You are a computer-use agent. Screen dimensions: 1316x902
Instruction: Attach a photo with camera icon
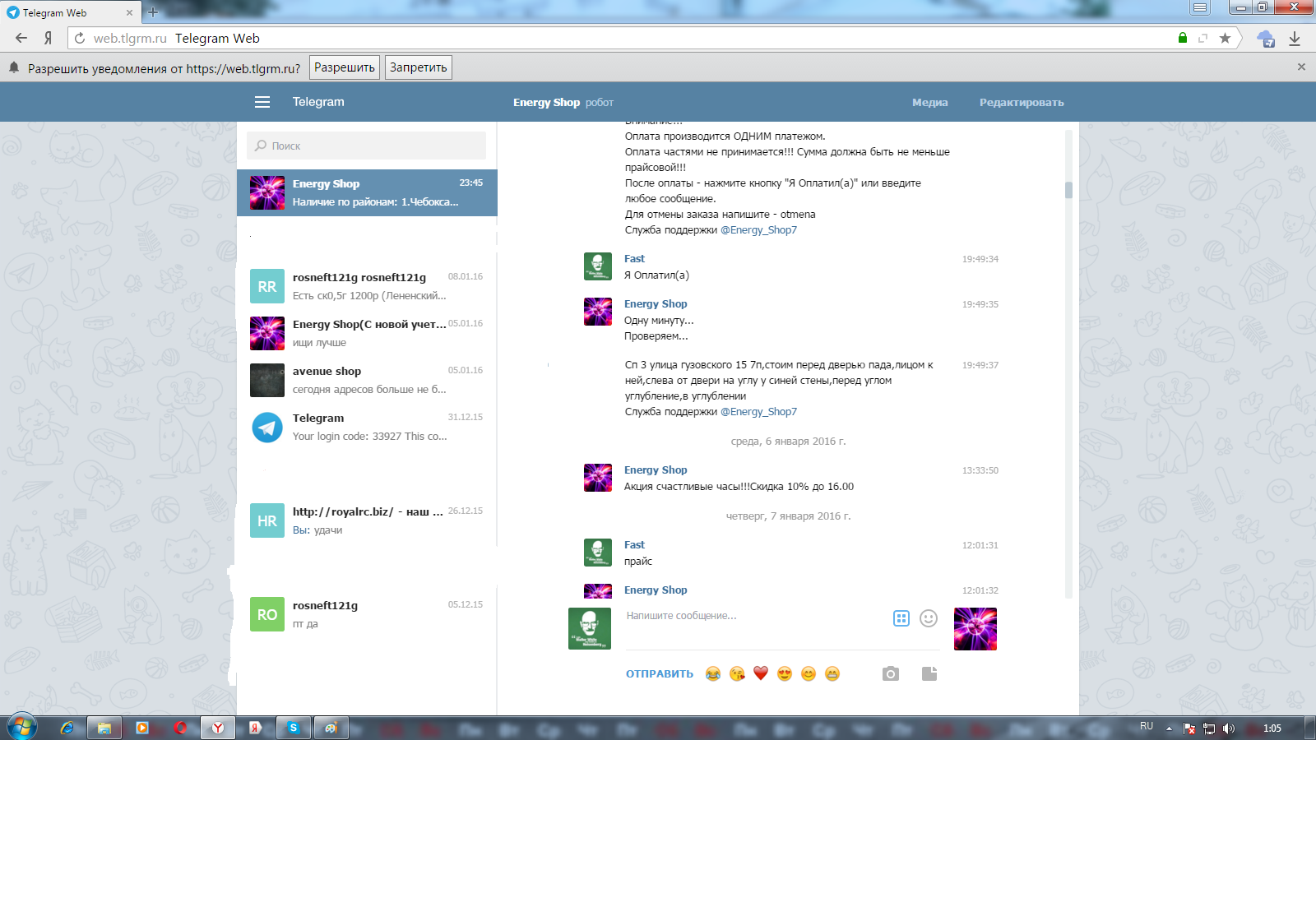891,674
